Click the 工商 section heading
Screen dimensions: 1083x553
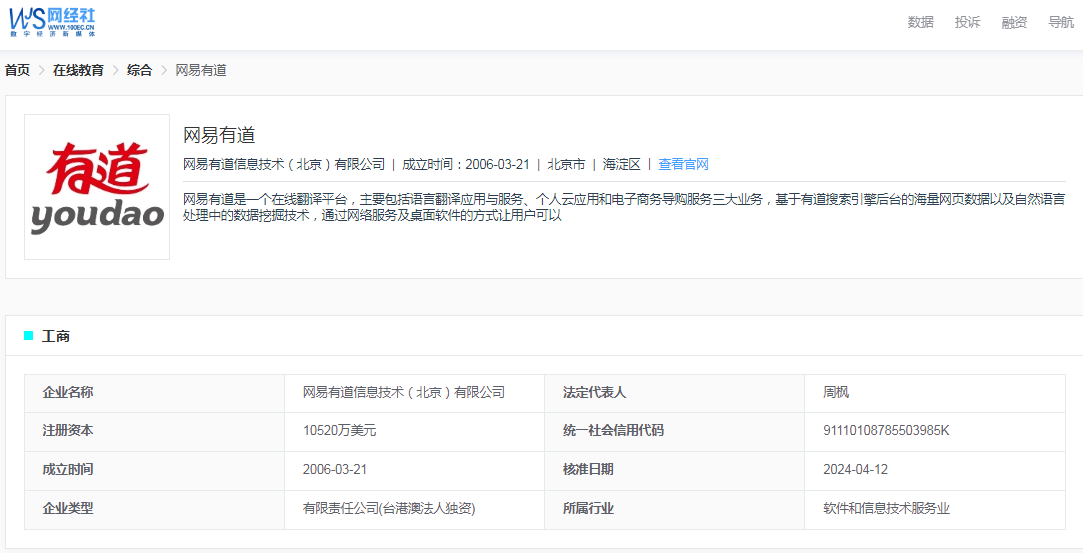[x=56, y=337]
